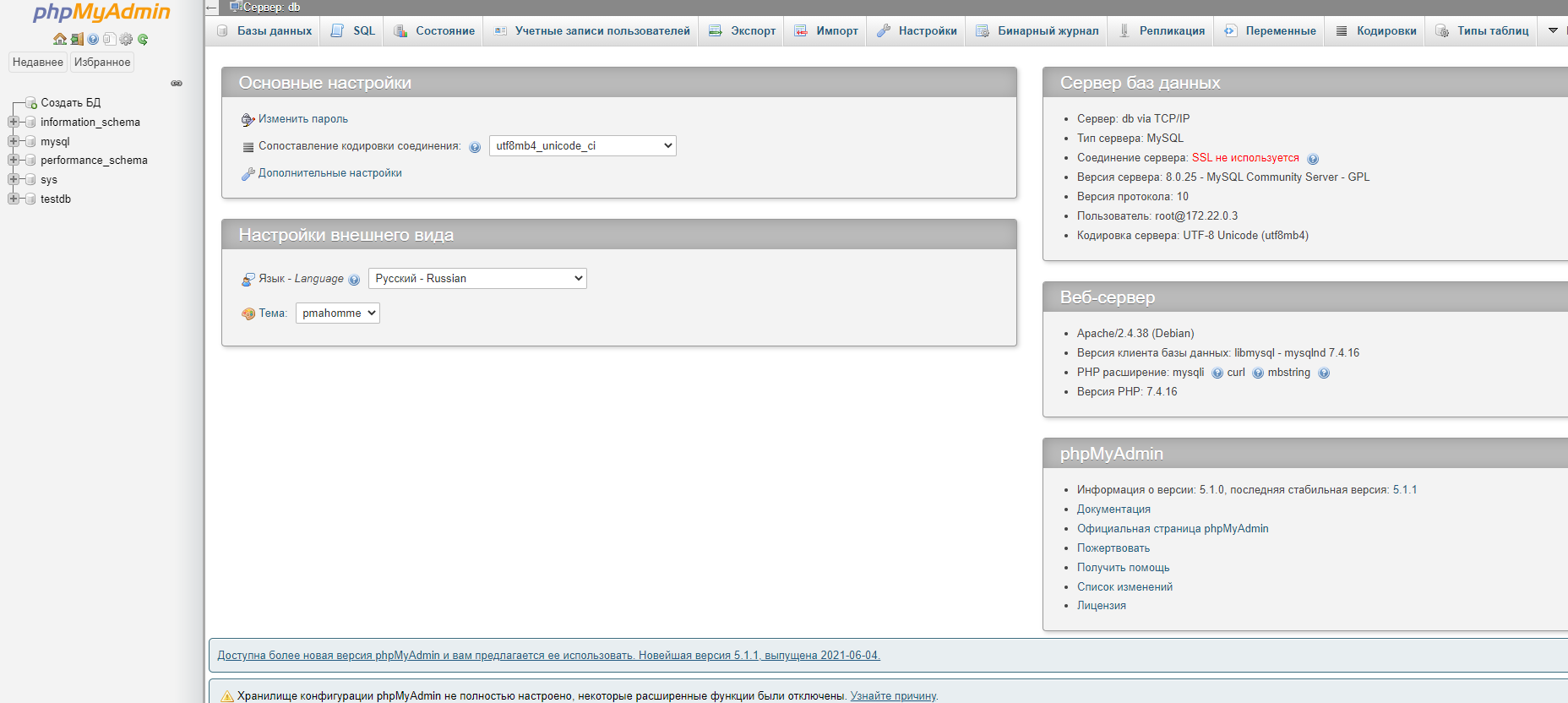This screenshot has width=1568, height=703.
Task: Click the Сервер: db breadcrumb link
Action: click(271, 7)
